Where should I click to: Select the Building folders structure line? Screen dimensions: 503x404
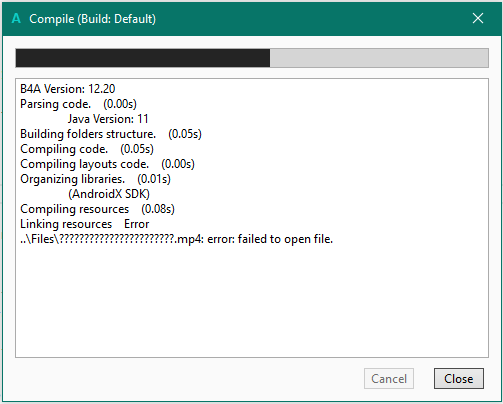click(x=111, y=134)
